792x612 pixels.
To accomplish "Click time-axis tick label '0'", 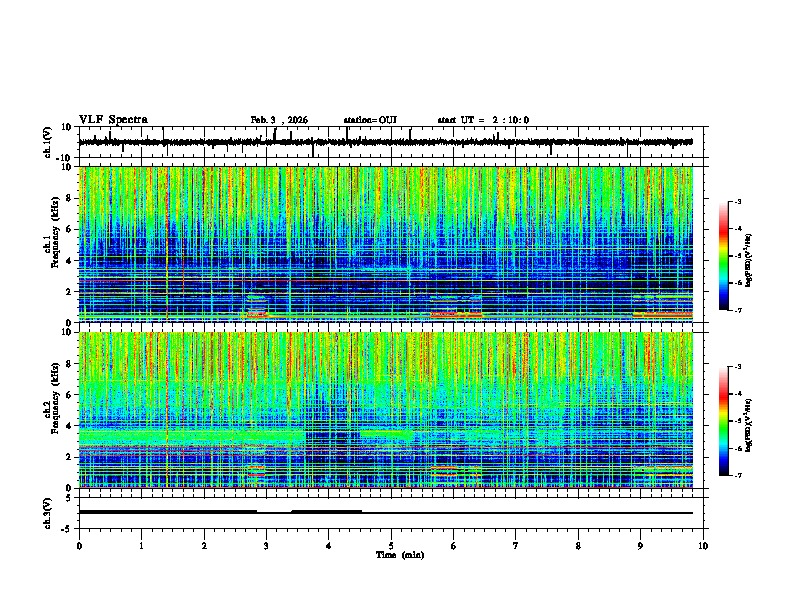I will pyautogui.click(x=79, y=546).
